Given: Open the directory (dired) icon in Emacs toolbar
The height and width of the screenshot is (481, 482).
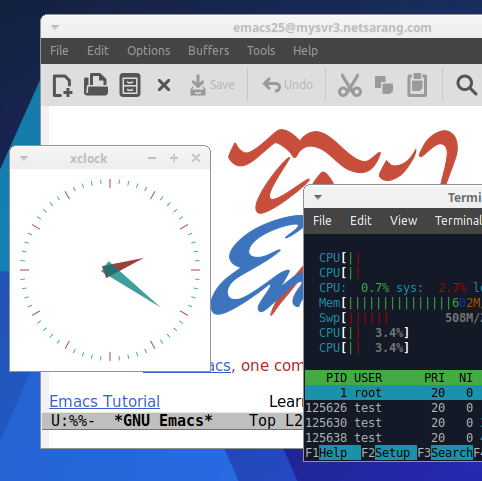Looking at the screenshot, I should [x=130, y=85].
